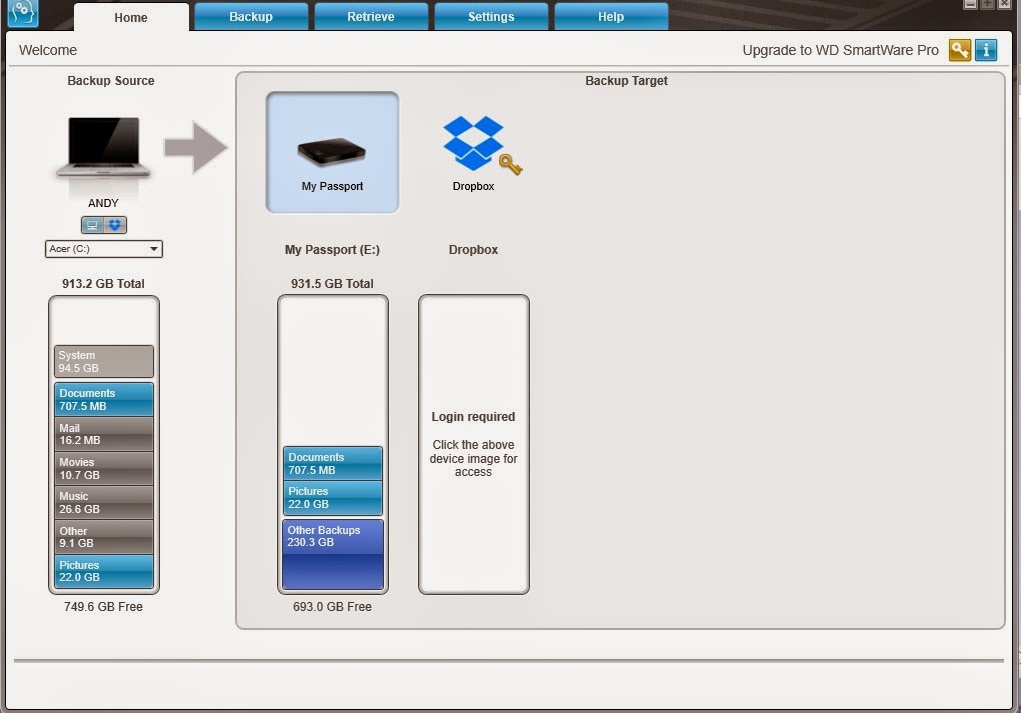
Task: Click the Movies 10.7 GB category
Action: coord(104,468)
